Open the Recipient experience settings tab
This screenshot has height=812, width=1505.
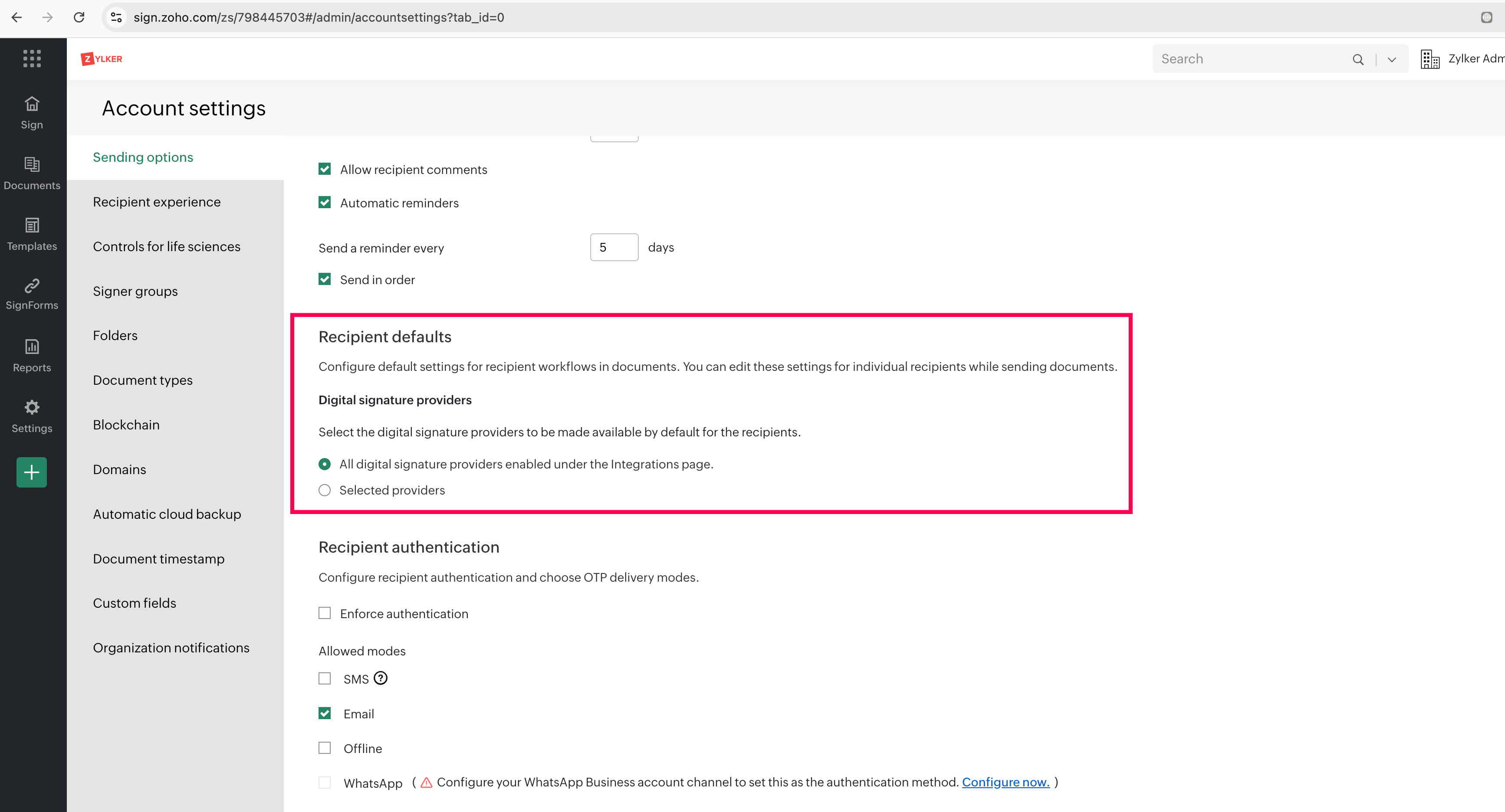(x=157, y=202)
